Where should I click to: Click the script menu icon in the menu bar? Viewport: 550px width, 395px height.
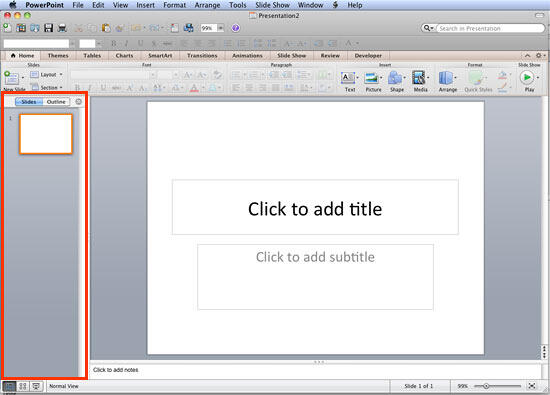coord(335,5)
